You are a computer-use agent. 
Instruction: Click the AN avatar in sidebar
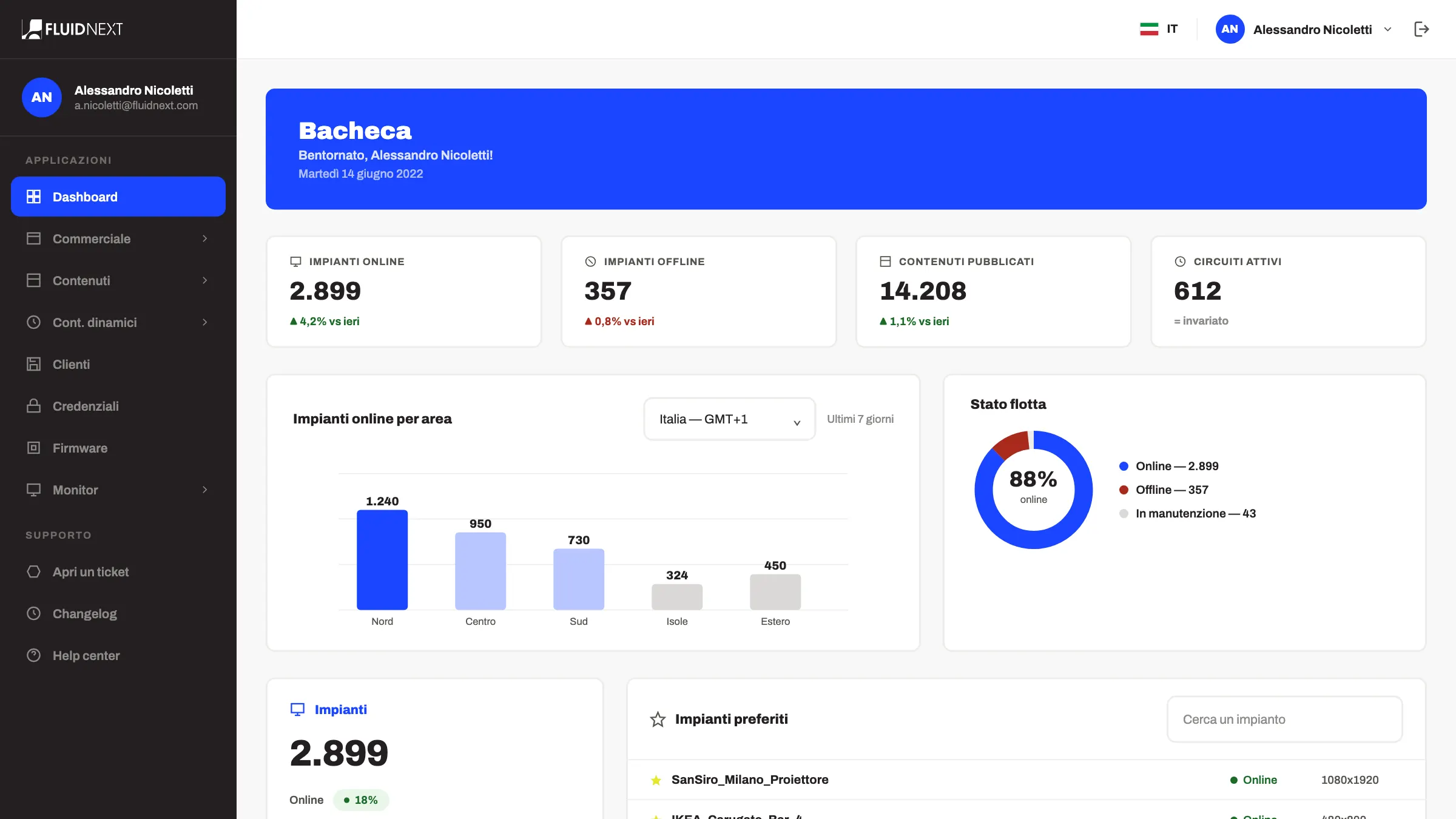(x=42, y=97)
